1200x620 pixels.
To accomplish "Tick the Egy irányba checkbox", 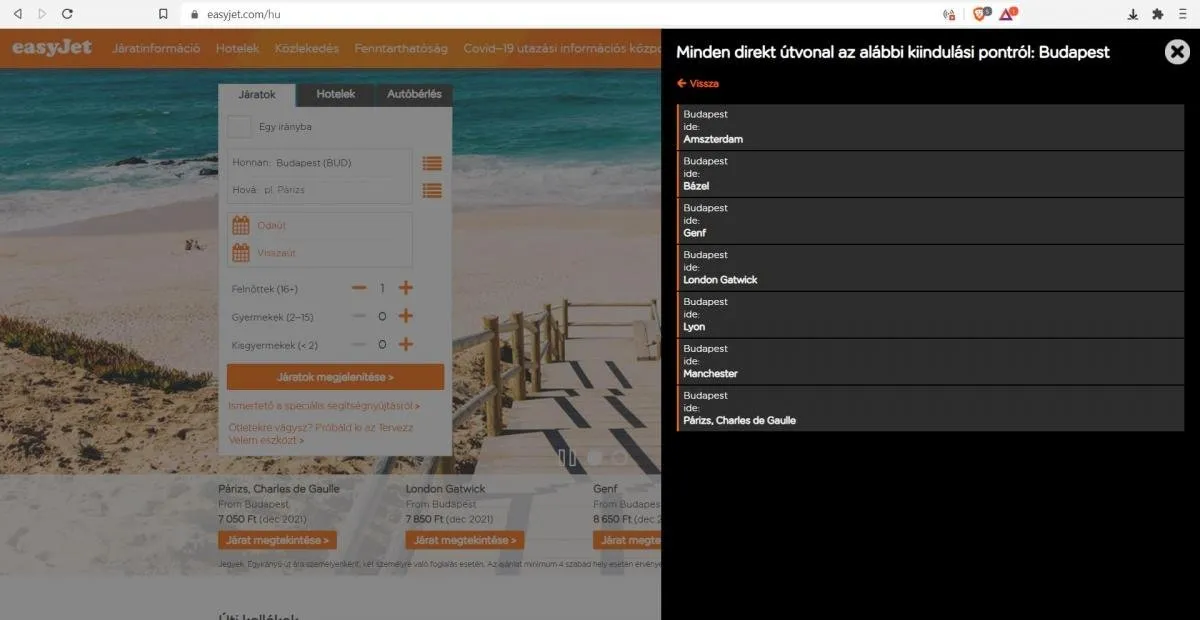I will 239,127.
